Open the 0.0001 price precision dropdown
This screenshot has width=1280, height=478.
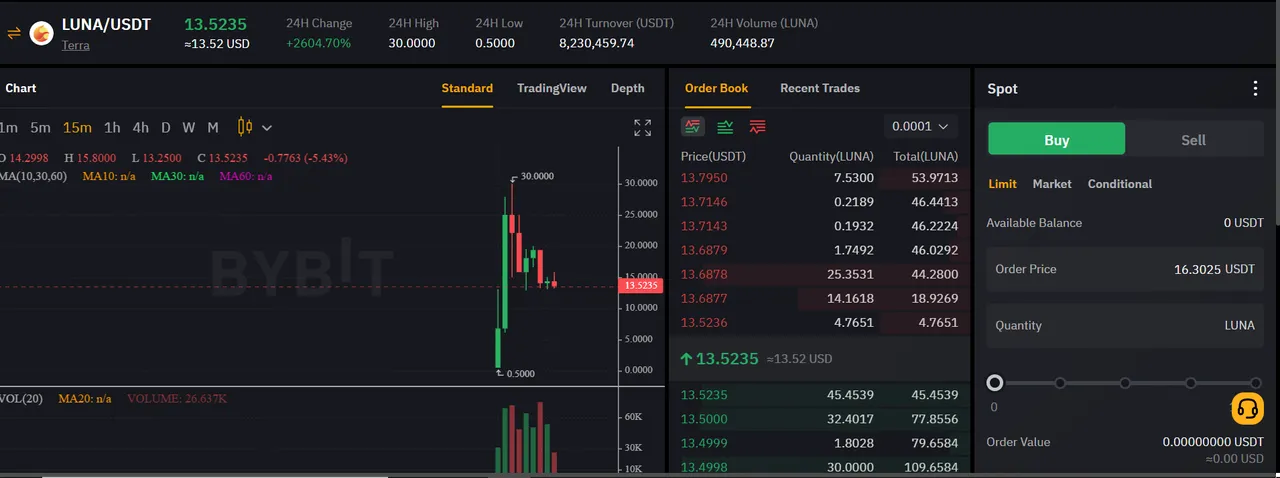pyautogui.click(x=921, y=126)
